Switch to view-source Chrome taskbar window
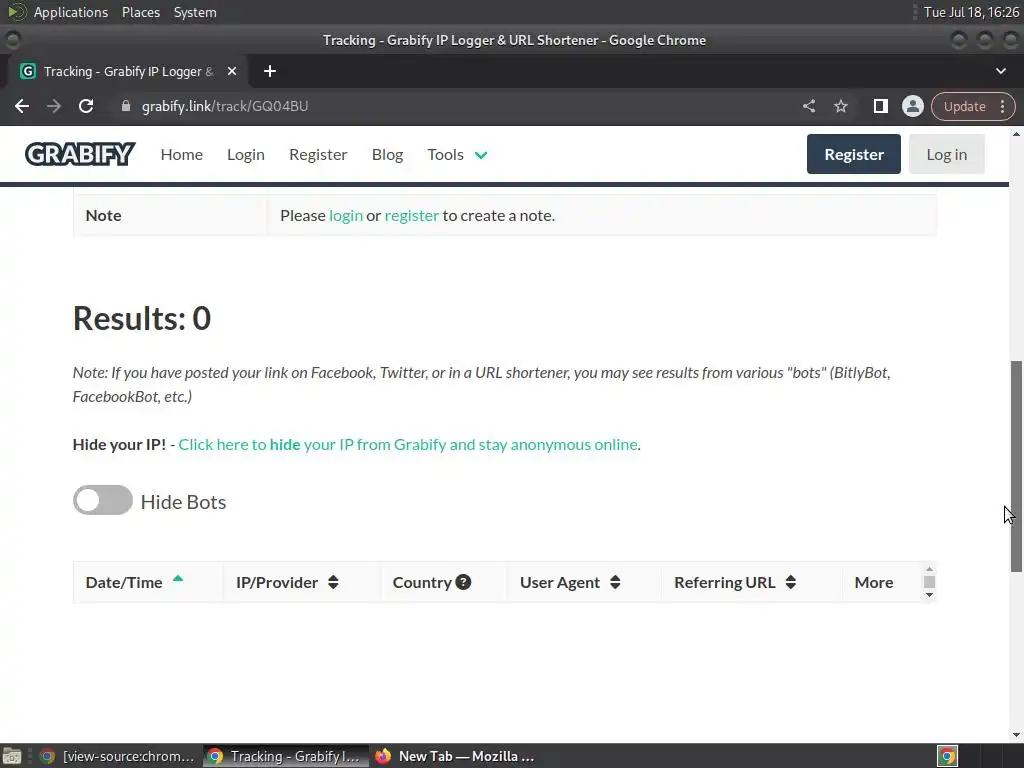Viewport: 1024px width, 768px height. pos(118,756)
